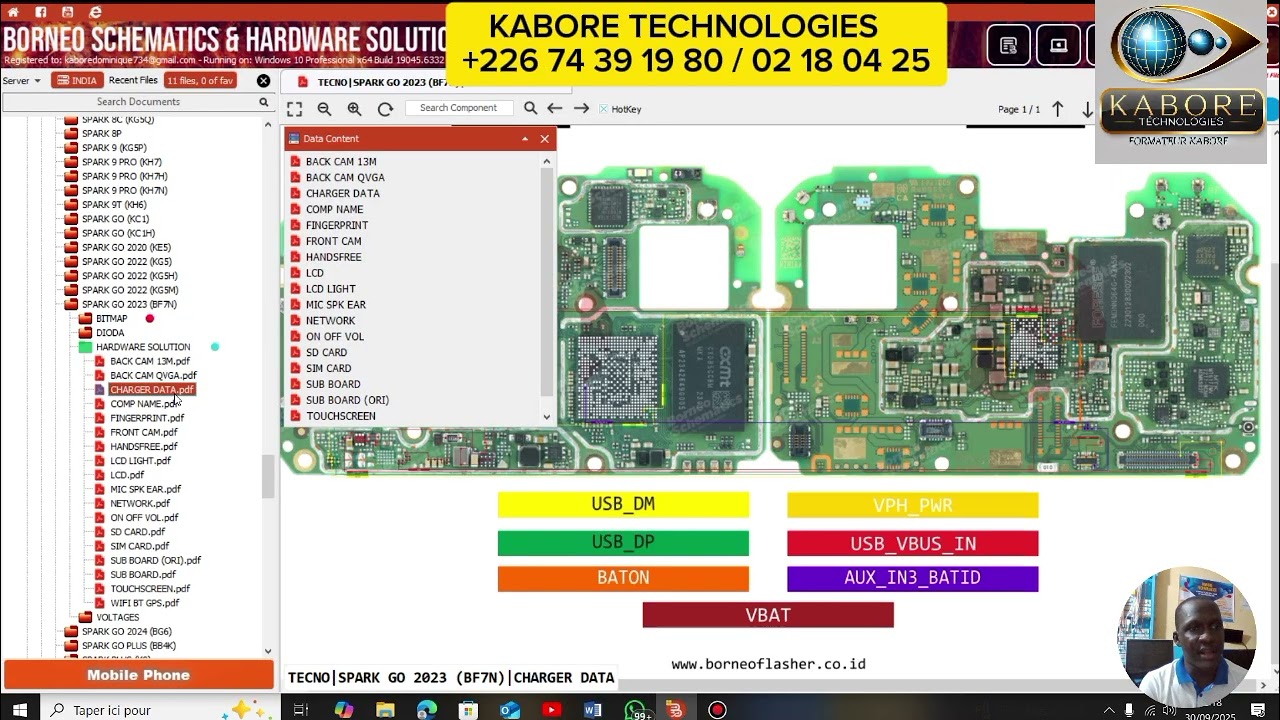Screen dimensions: 1280x720
Task: Collapse the Data Content panel with the arrow
Action: tap(525, 139)
